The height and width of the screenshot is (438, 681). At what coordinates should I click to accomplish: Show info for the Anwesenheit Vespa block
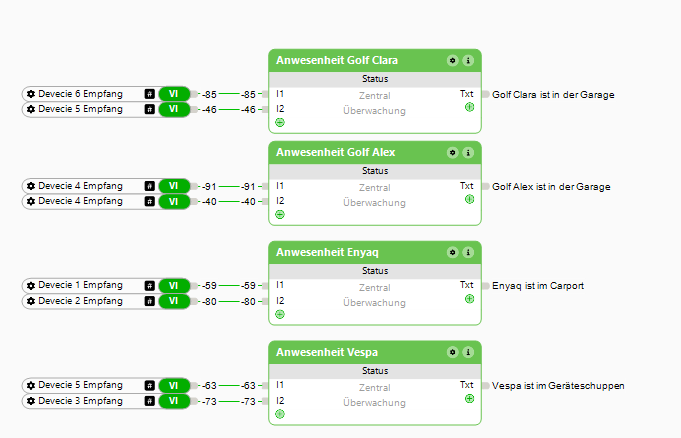point(467,352)
